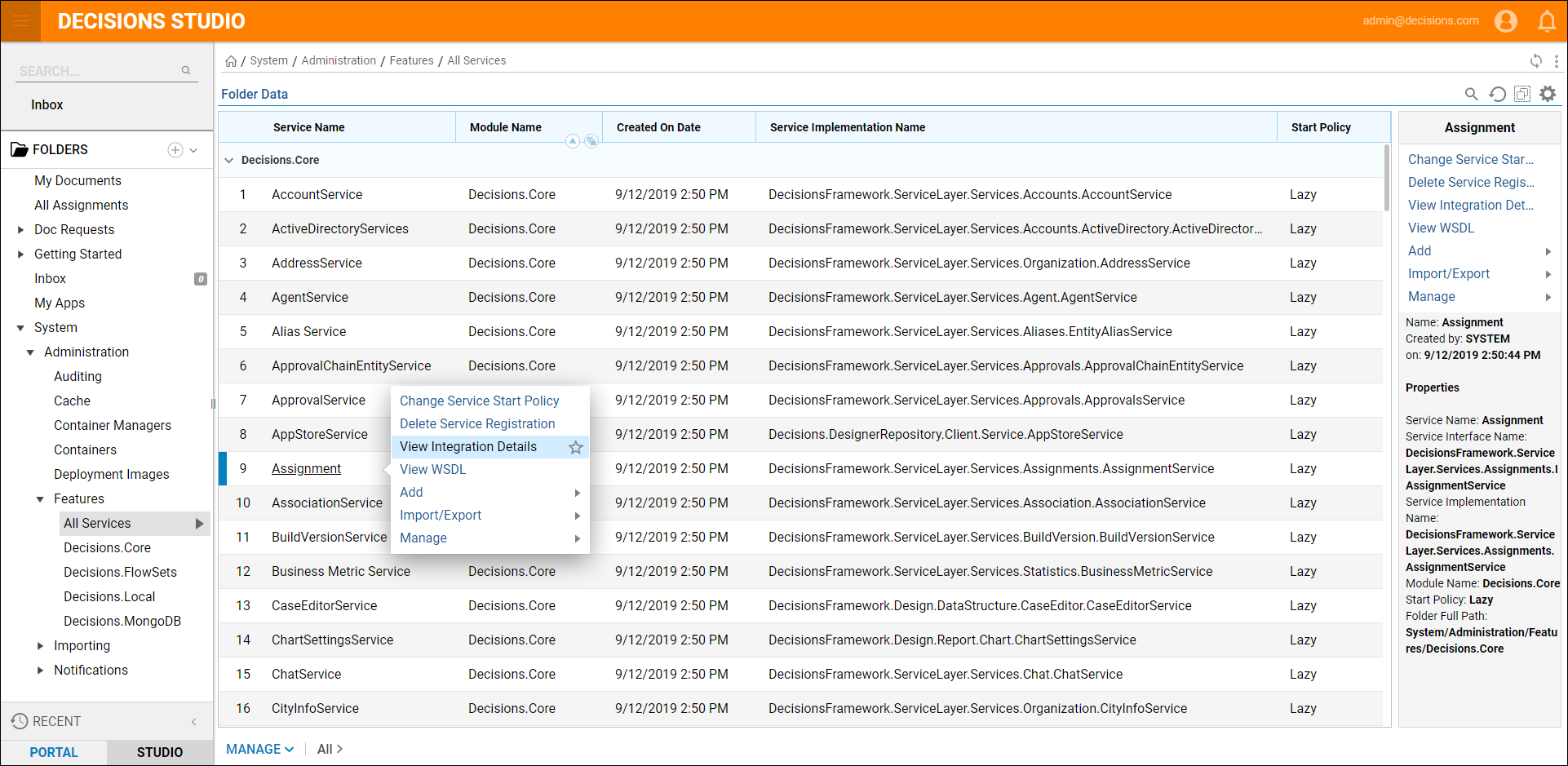Click the sync arrows icon beside breadcrumbs
Screen dimensions: 1568x766
tap(1536, 61)
